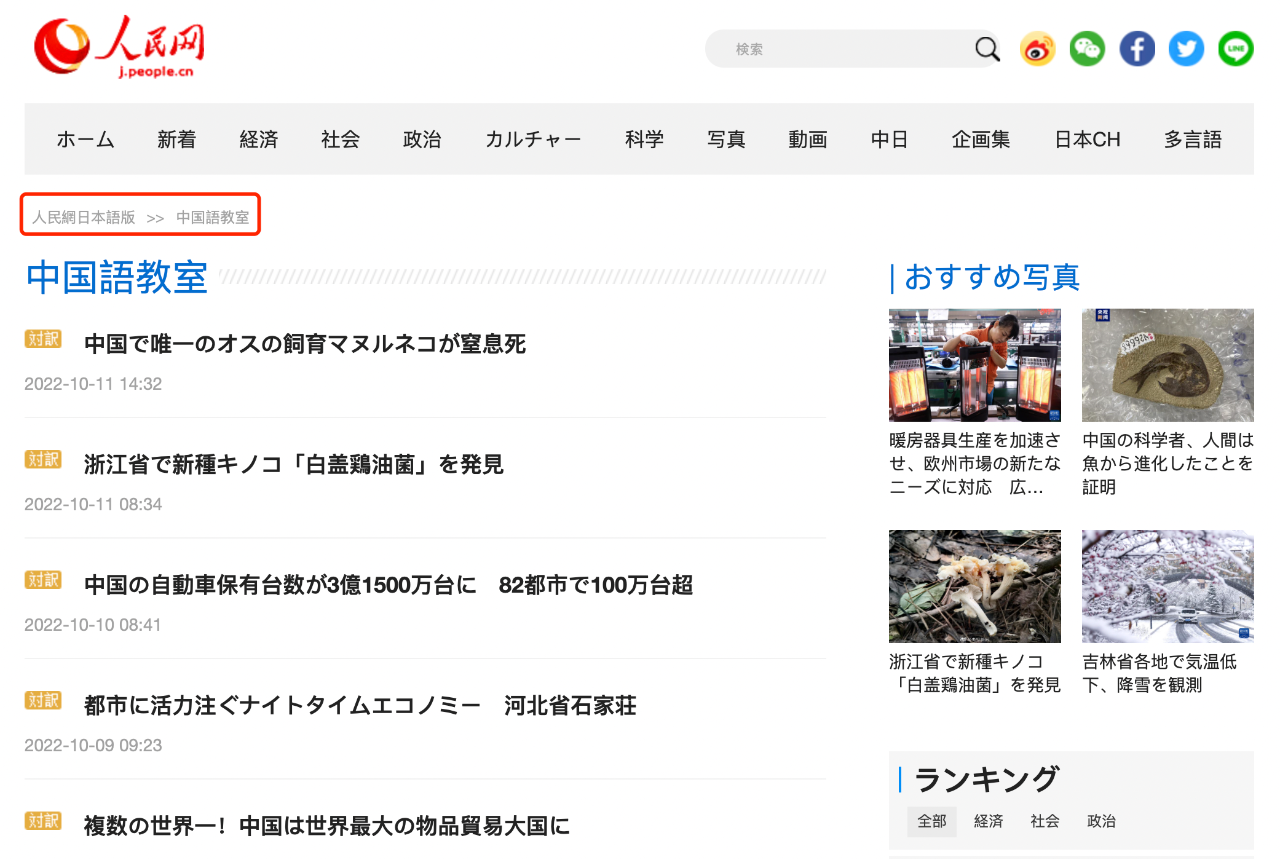Viewport: 1280px width, 859px height.
Task: Click the おすすめ写真 section heading
Action: (x=992, y=277)
